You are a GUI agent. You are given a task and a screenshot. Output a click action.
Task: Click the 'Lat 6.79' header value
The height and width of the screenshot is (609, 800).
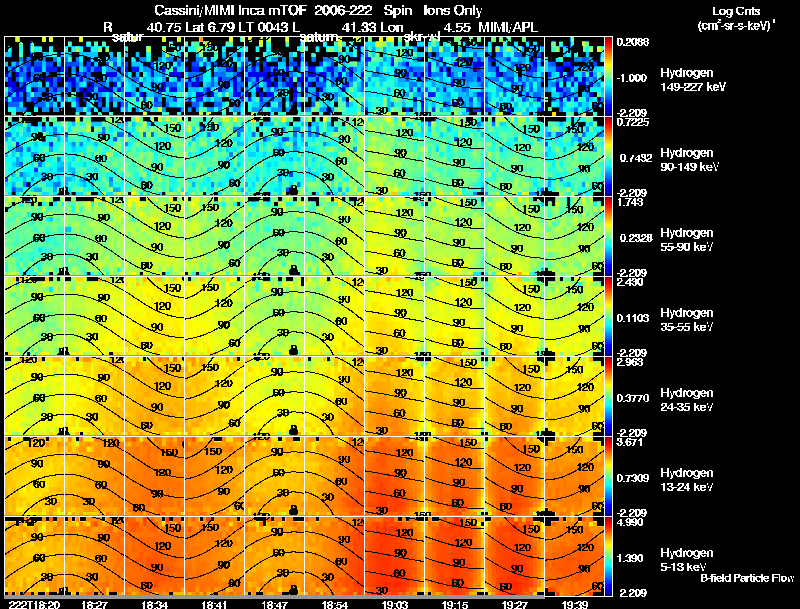click(x=210, y=27)
